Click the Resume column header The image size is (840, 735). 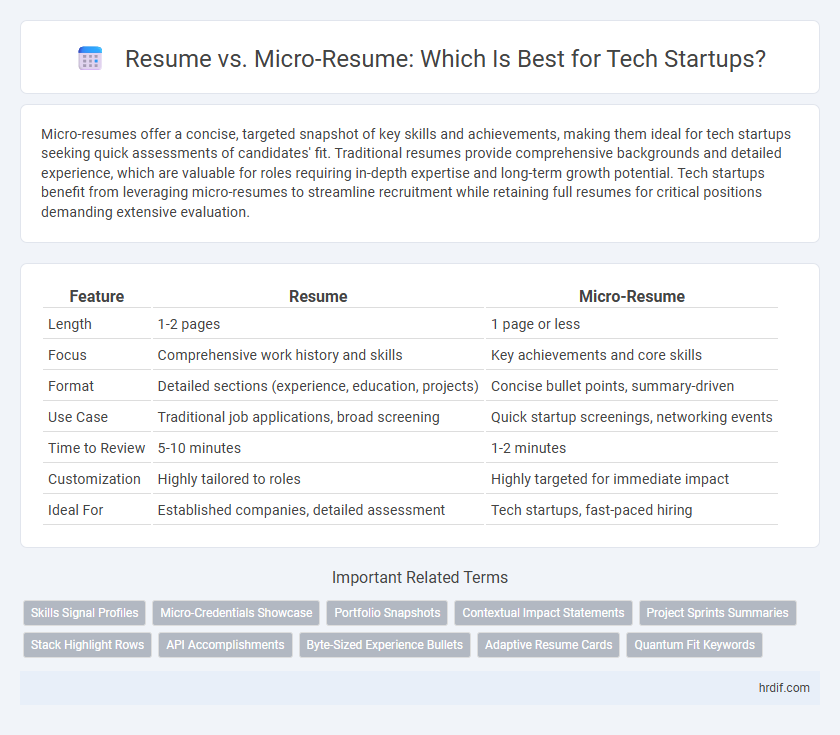[318, 296]
